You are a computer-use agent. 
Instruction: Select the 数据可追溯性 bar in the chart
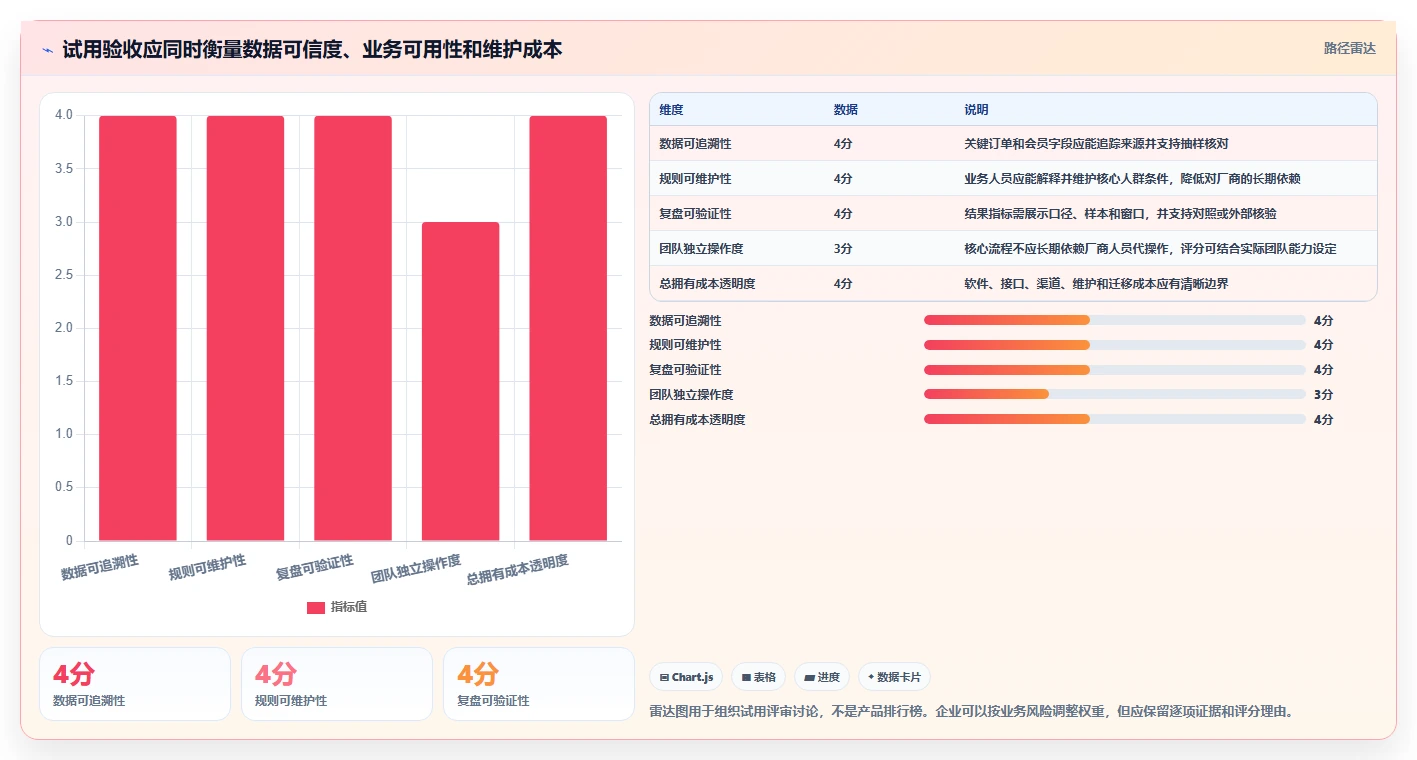point(138,328)
